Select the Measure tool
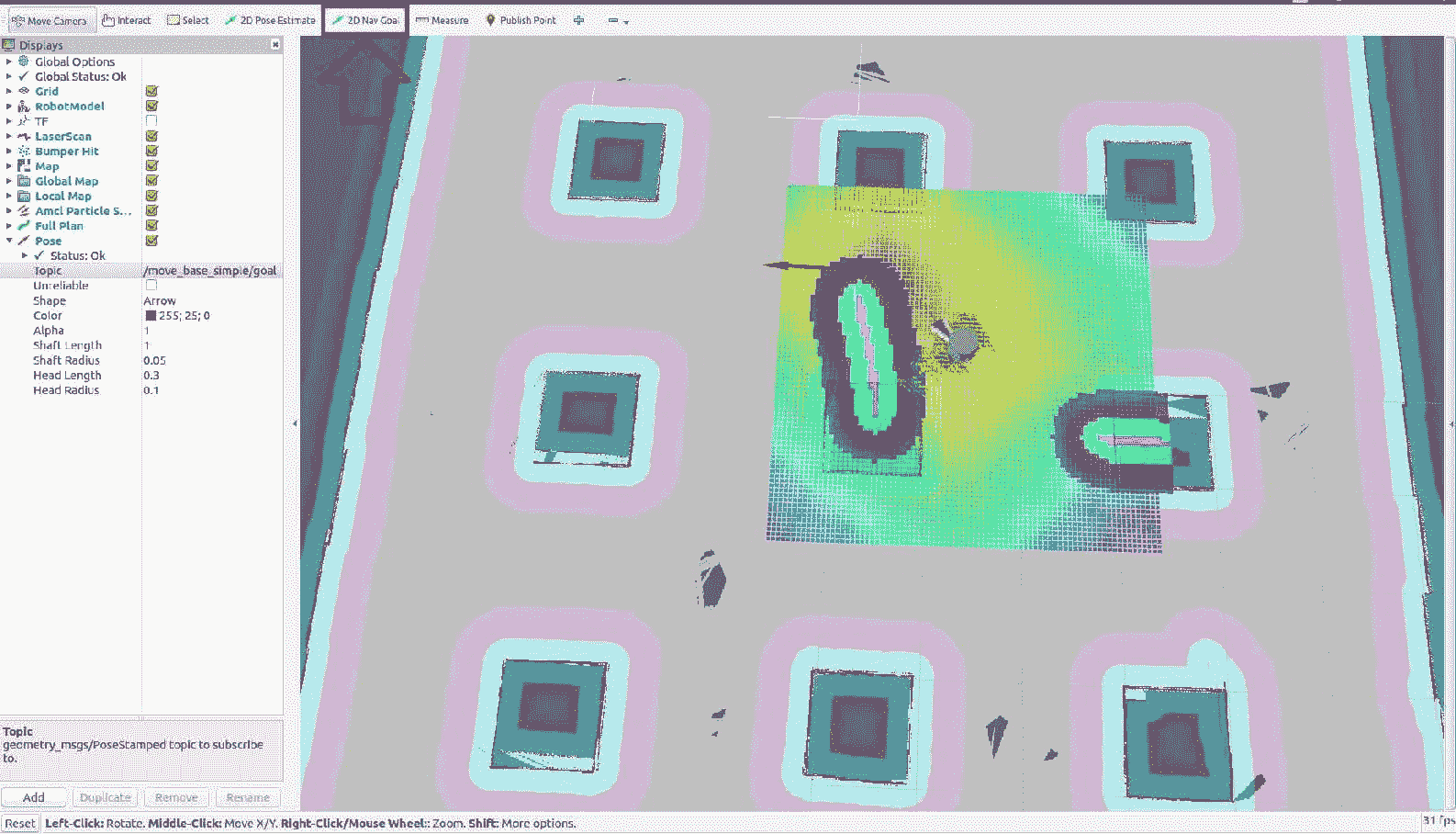The height and width of the screenshot is (834, 1456). click(x=442, y=20)
